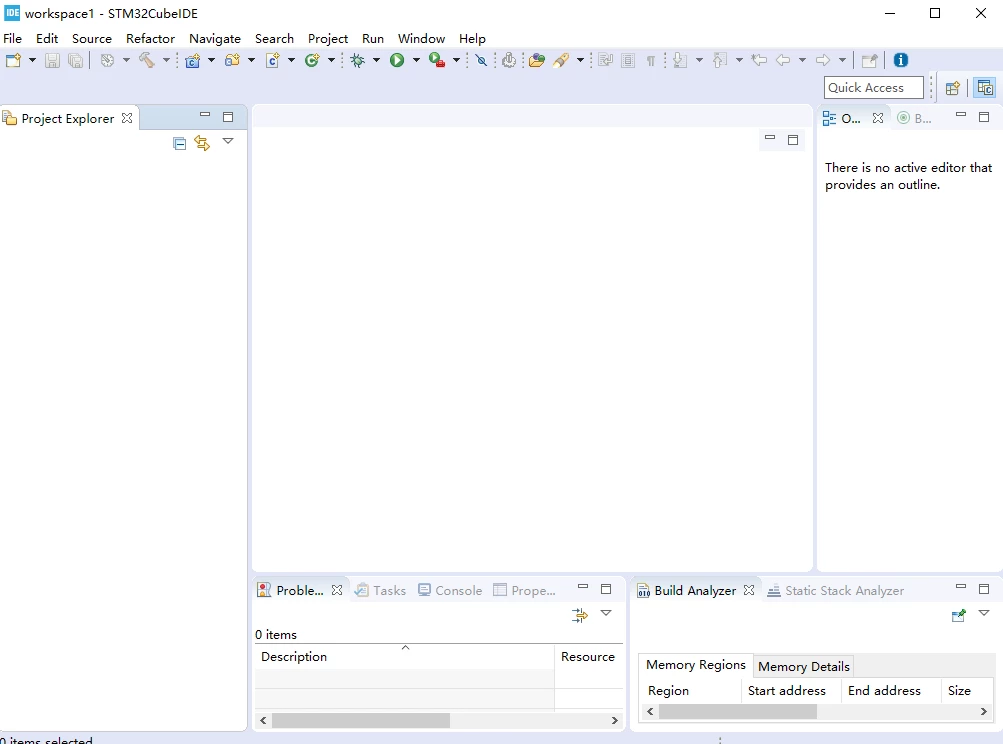Click the External Tools run icon

click(437, 60)
